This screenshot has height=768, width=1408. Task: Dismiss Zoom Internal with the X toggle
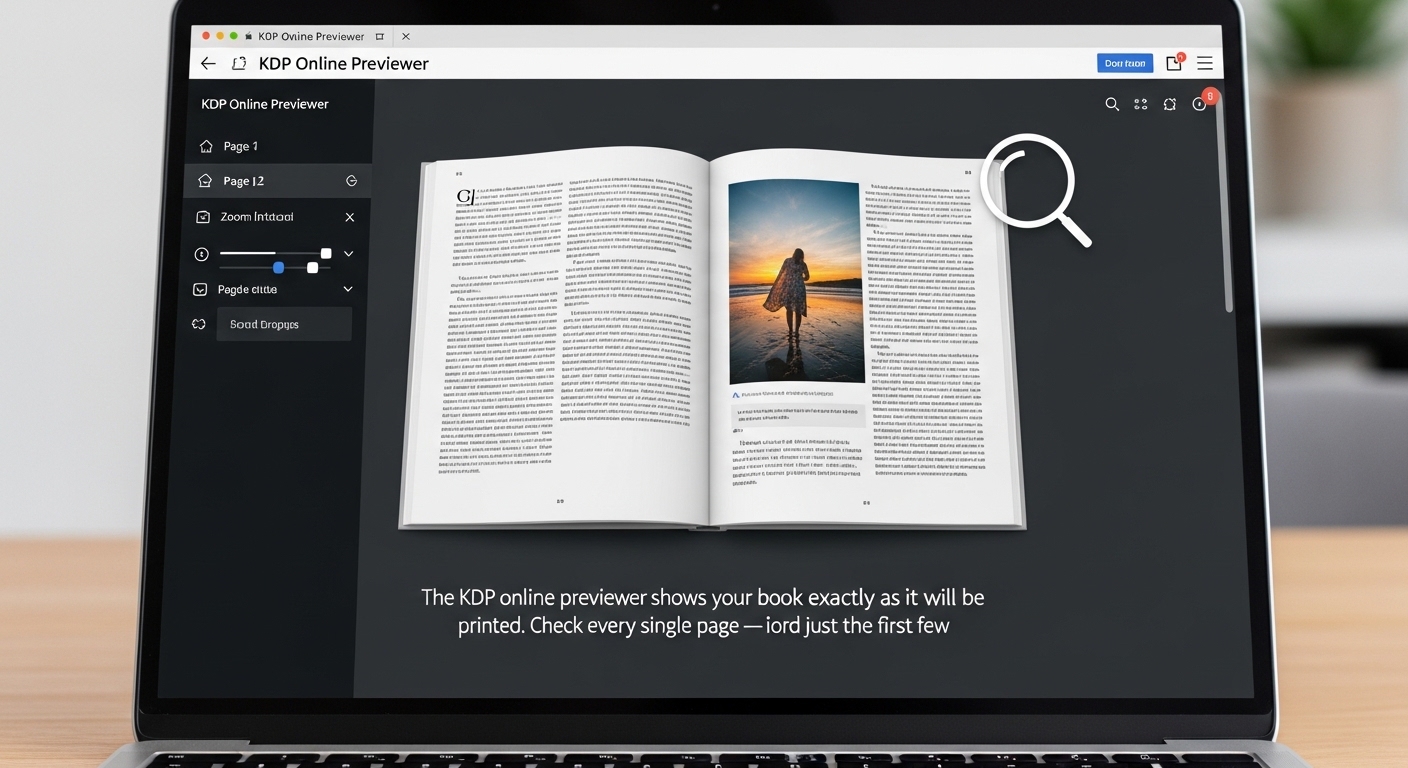click(x=350, y=216)
